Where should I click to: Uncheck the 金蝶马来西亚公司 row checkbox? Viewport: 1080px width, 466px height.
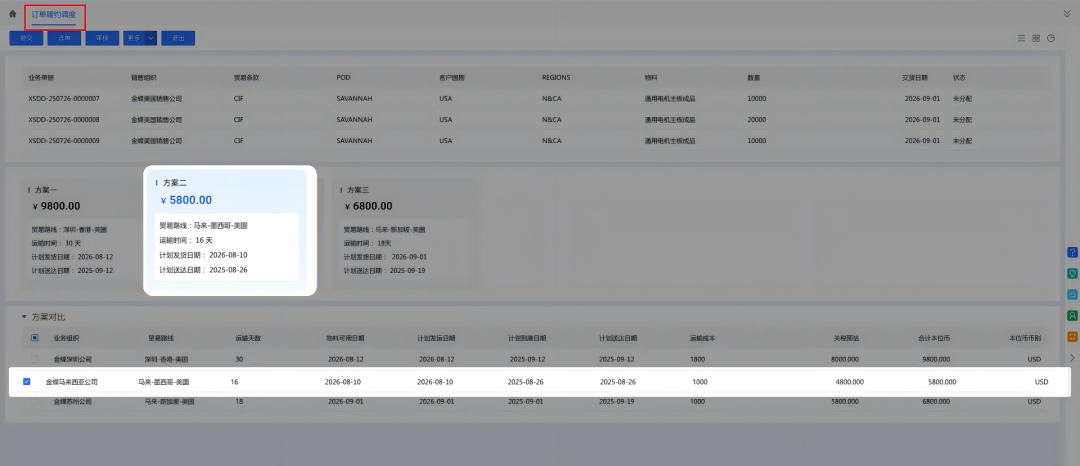(x=27, y=381)
